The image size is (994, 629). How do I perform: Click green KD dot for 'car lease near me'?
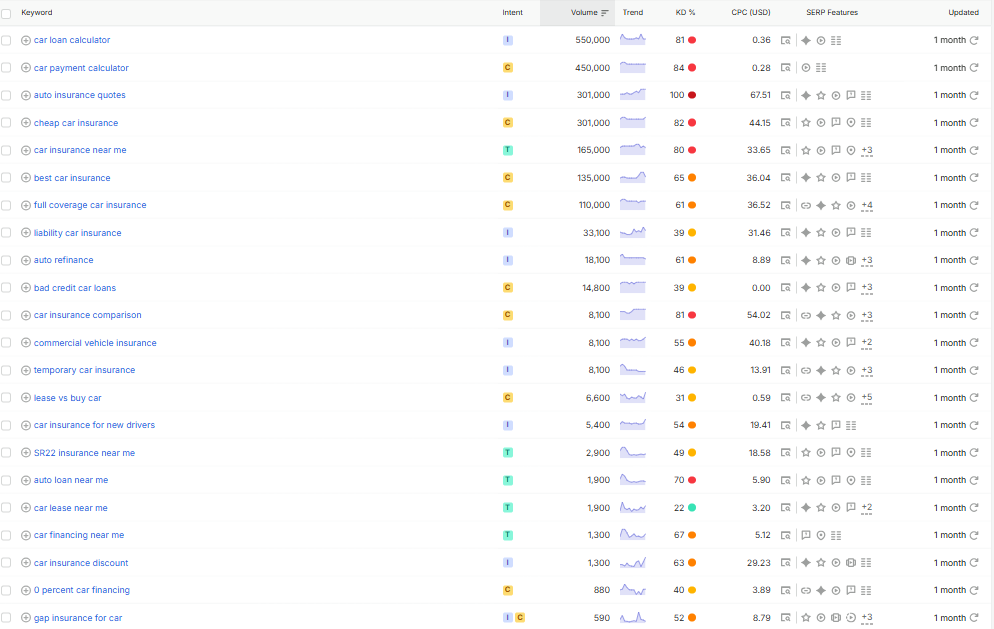point(692,508)
